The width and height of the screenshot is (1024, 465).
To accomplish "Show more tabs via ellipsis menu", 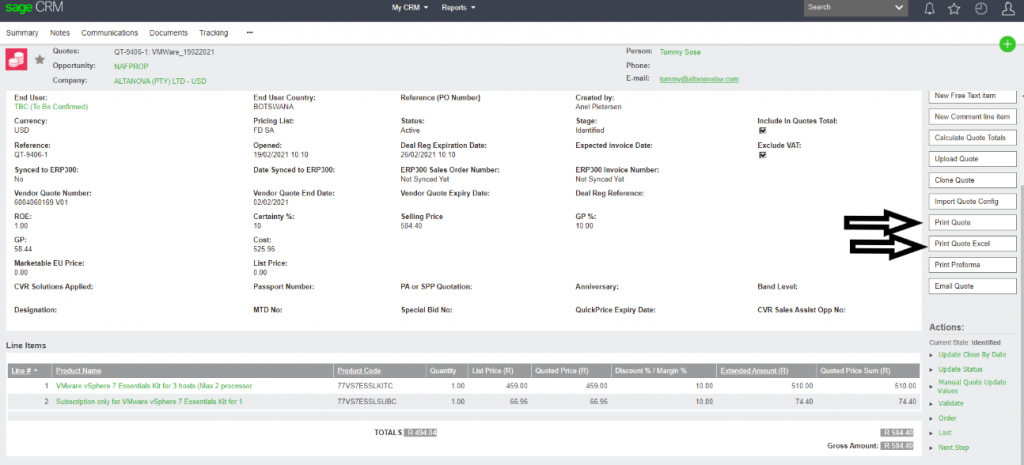I will [x=249, y=33].
